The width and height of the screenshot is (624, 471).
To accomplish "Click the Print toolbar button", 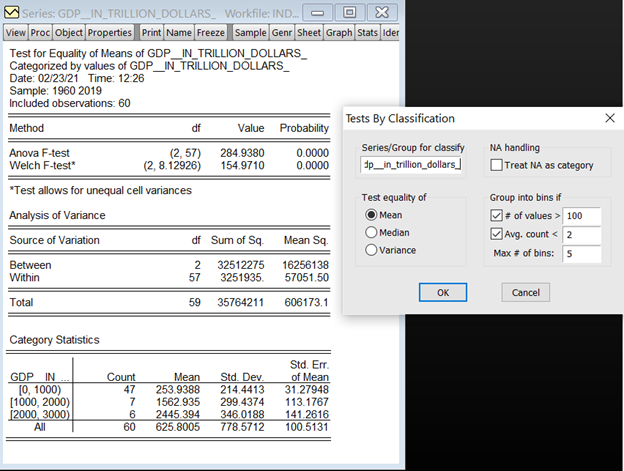I will point(151,33).
